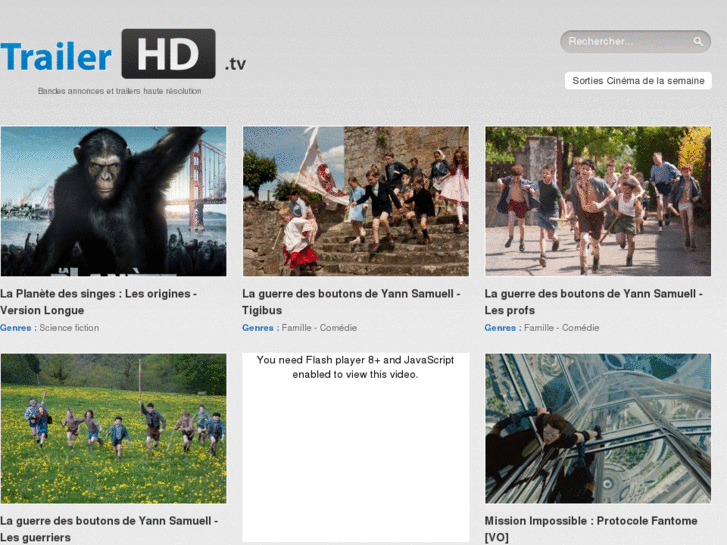Open title La guerre des boutons - Tigibus
727x545 pixels.
(x=351, y=302)
